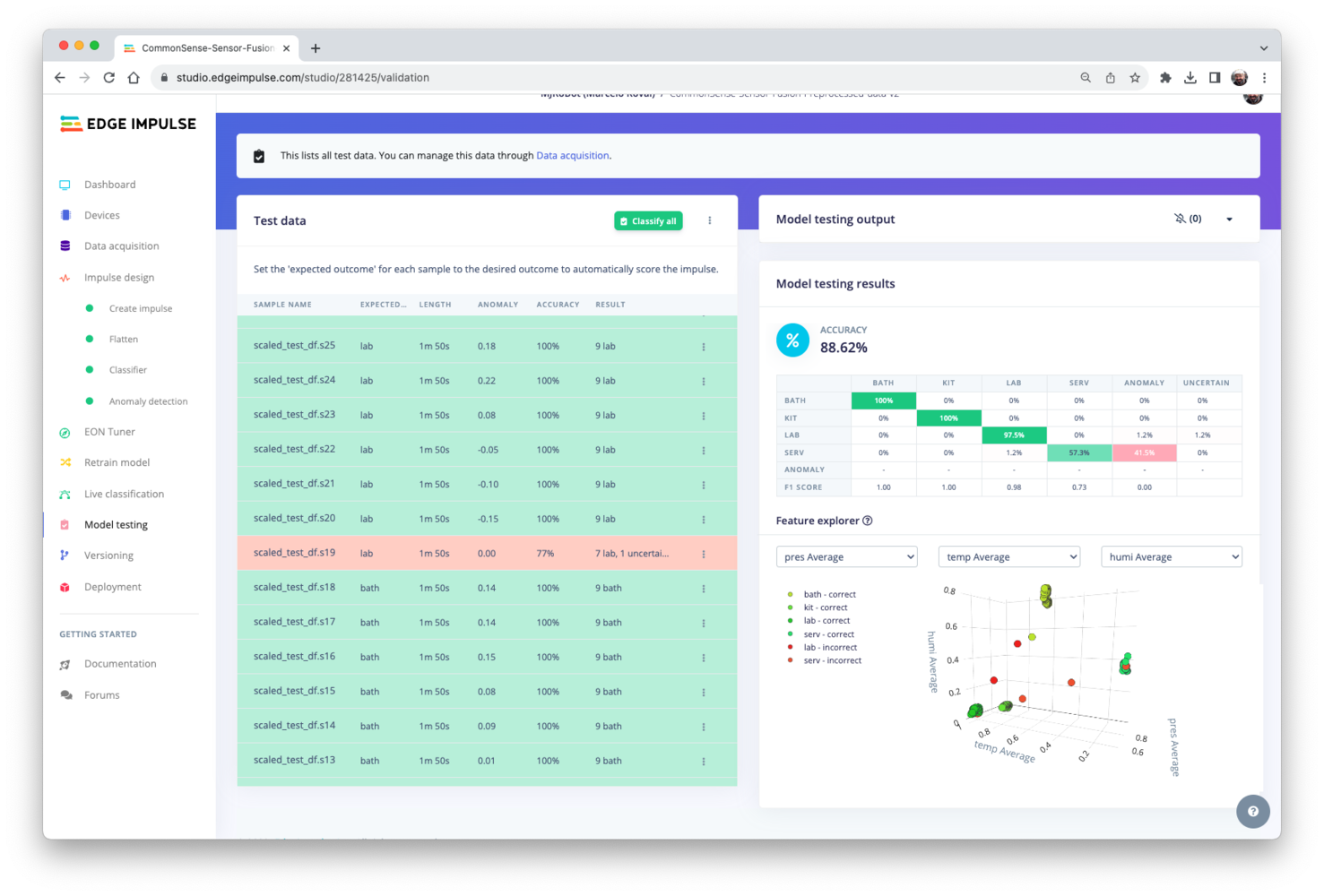Open the pres Average axis dropdown
This screenshot has width=1324, height=896.
point(846,557)
